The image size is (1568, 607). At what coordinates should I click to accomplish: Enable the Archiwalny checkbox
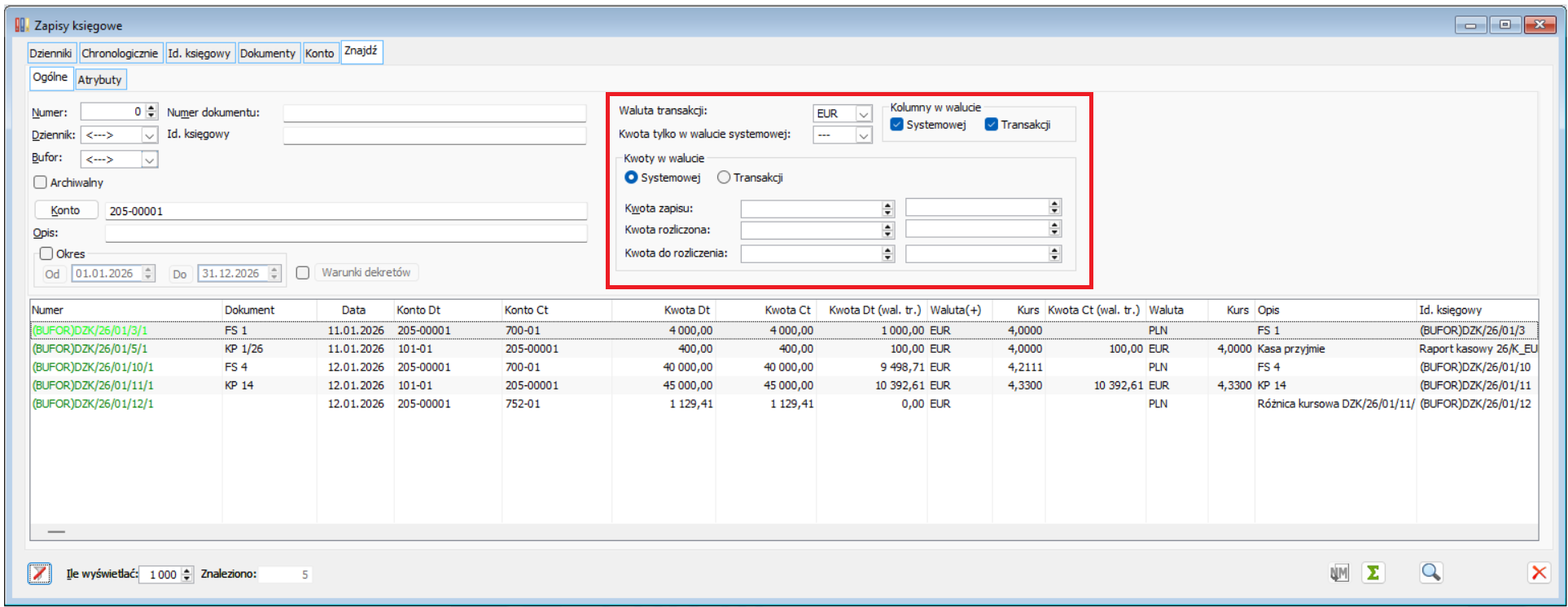coord(40,183)
